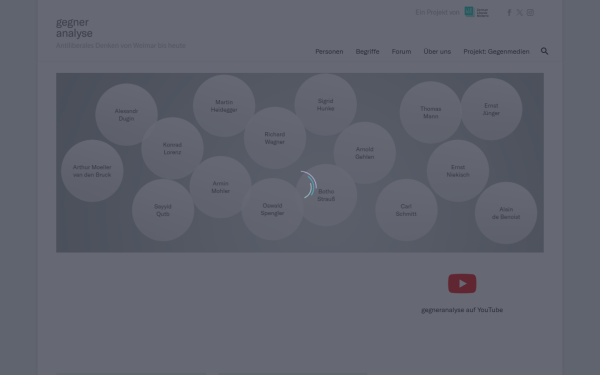Select the Ernst Jünger bubble
The width and height of the screenshot is (600, 375).
coord(491,109)
